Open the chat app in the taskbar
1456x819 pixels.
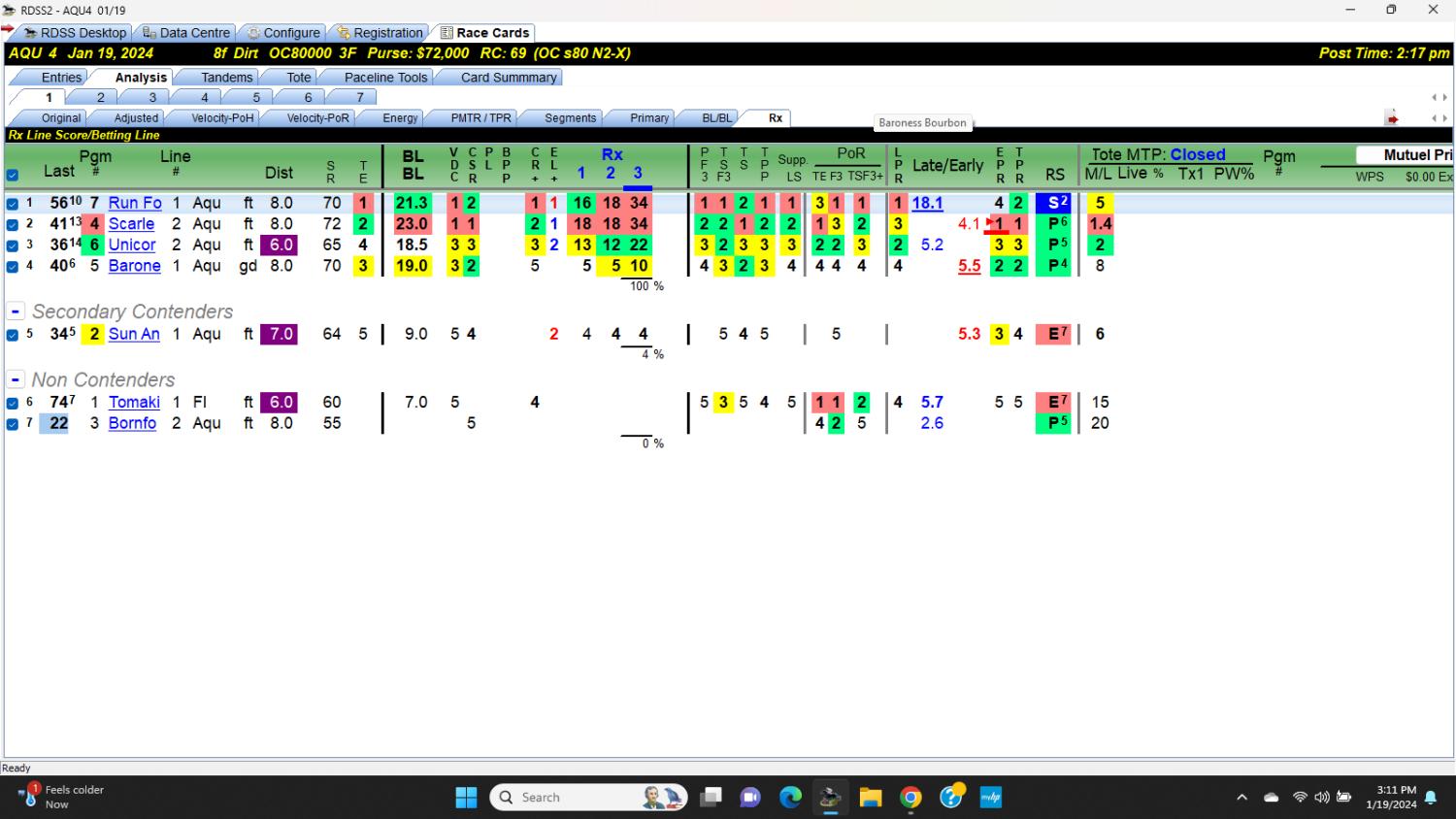pyautogui.click(x=750, y=798)
